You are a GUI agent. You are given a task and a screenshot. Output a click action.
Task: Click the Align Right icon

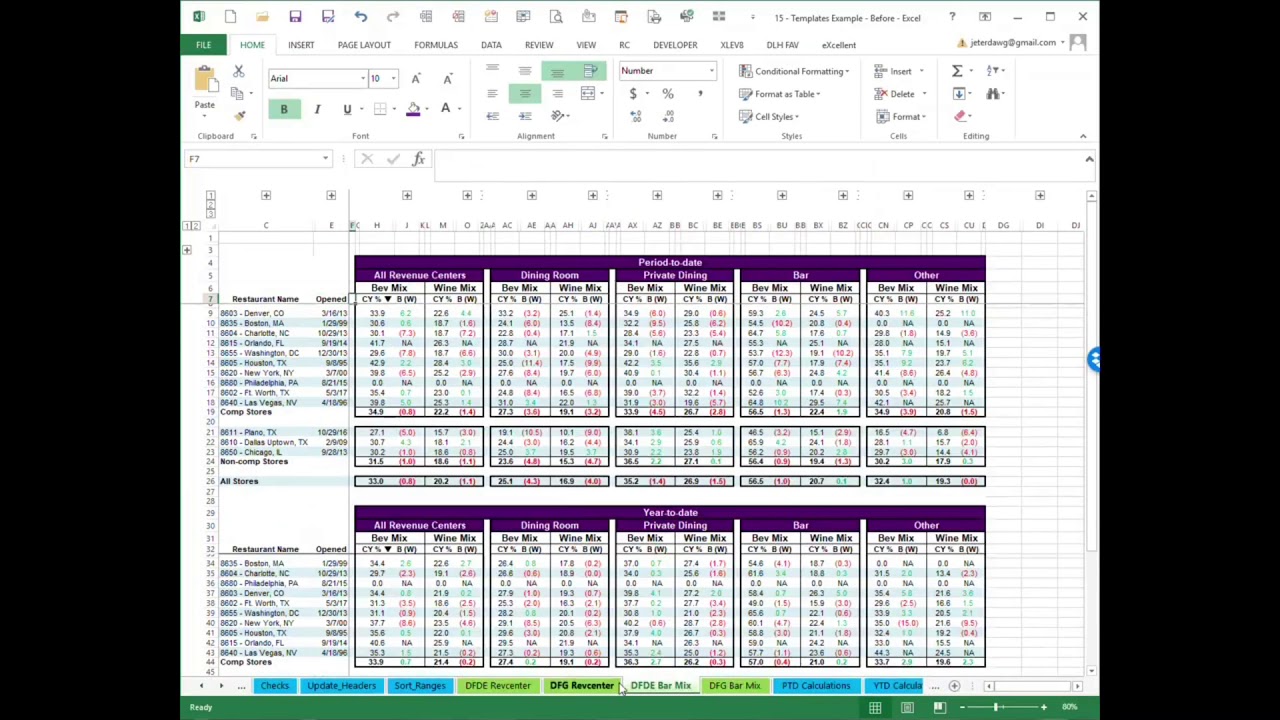point(557,93)
